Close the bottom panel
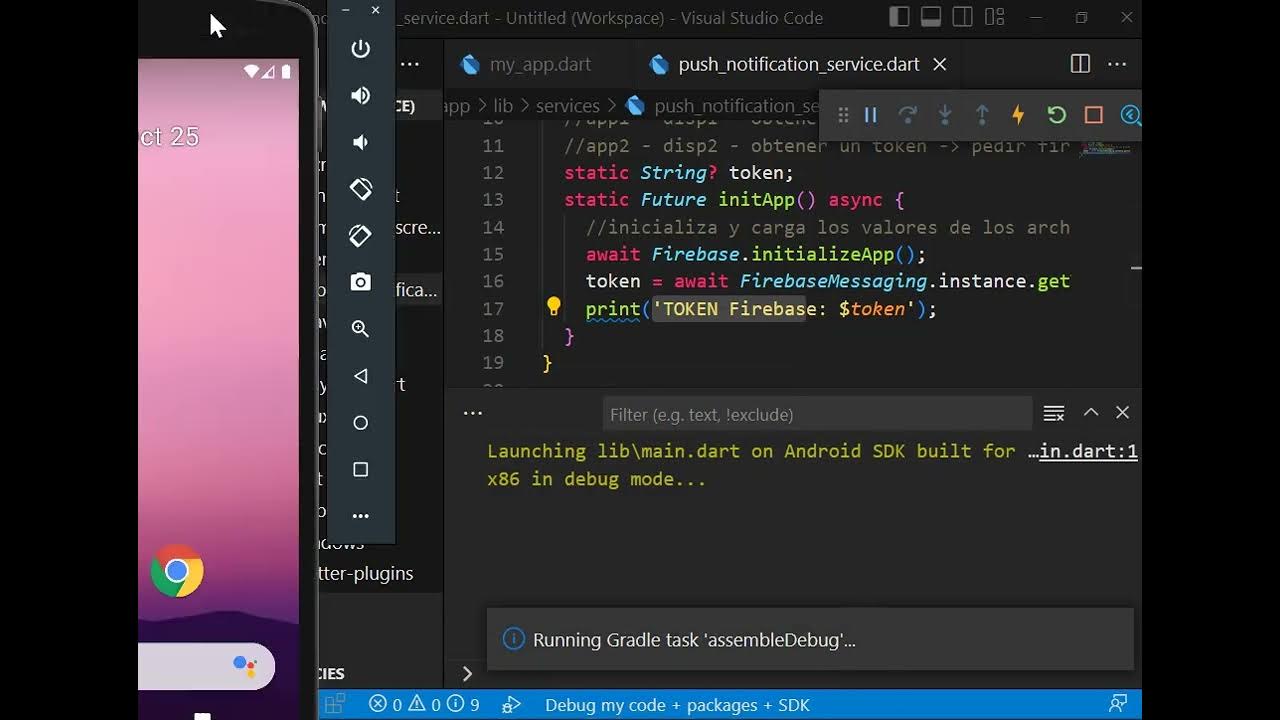Screen dimensions: 1280x720 pos(1123,413)
